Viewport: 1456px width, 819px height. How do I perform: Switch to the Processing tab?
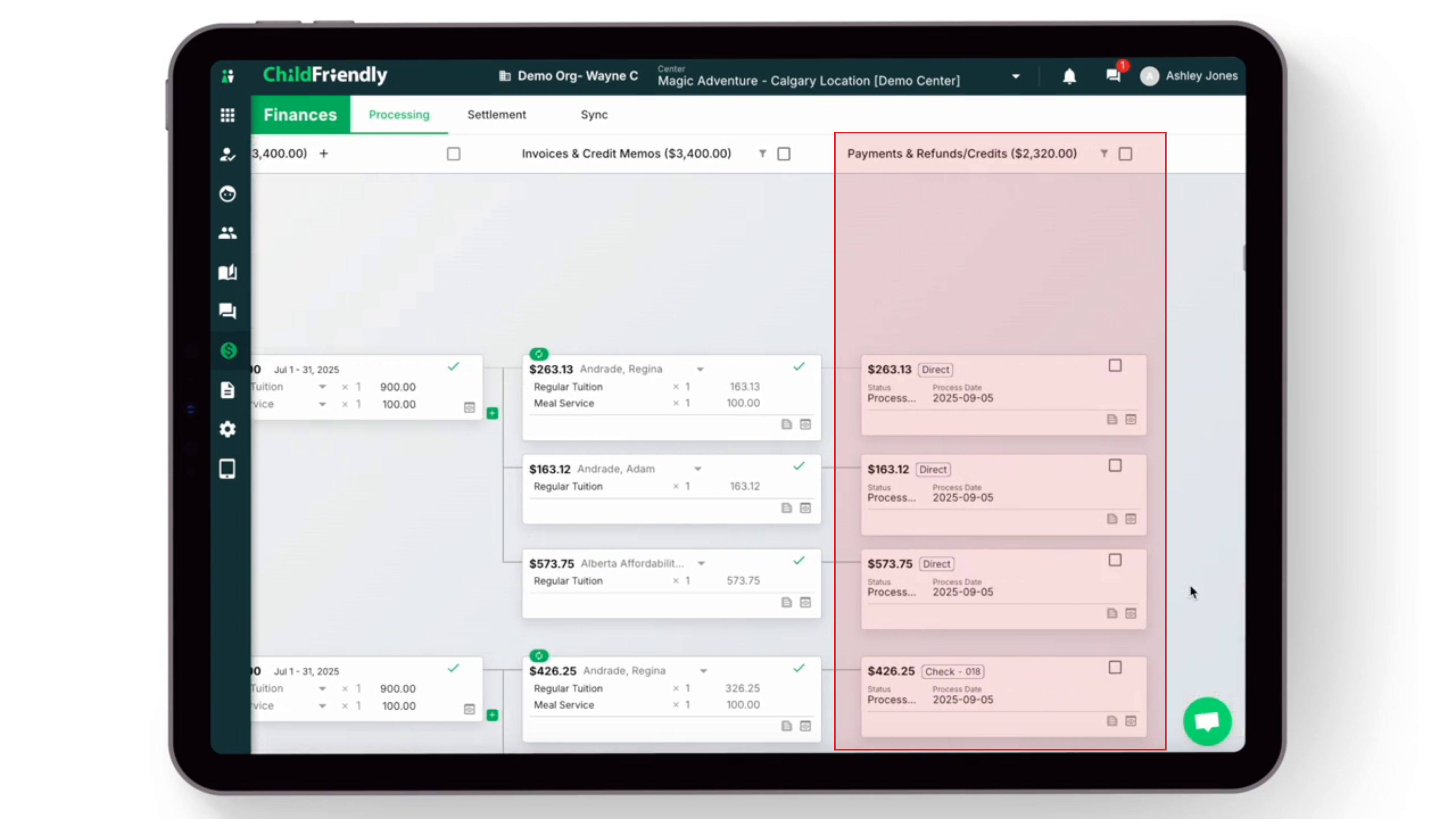pyautogui.click(x=399, y=115)
